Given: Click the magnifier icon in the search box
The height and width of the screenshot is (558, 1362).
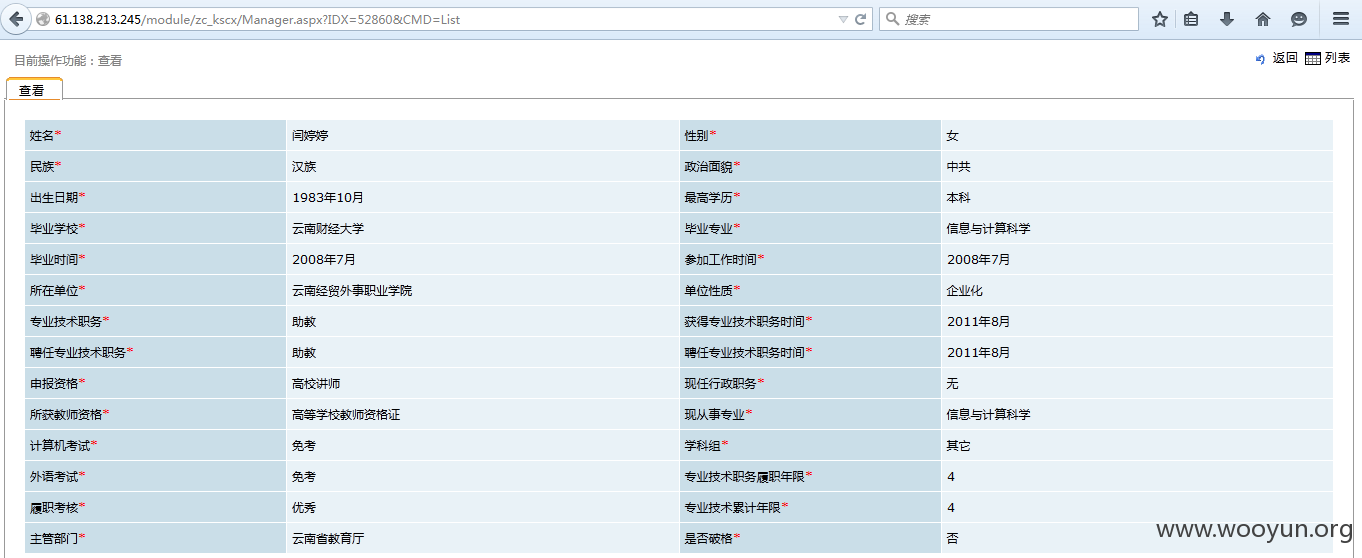Looking at the screenshot, I should (891, 19).
